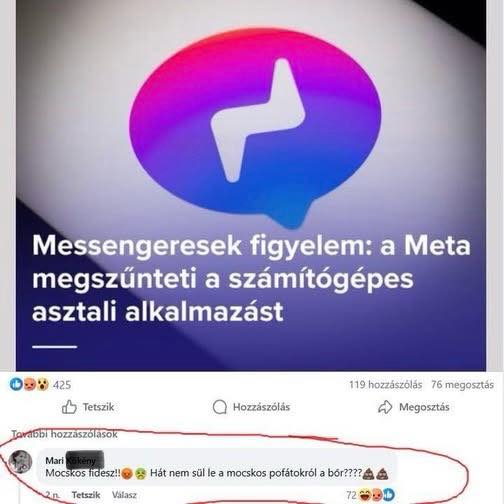504x504 pixels.
Task: Click the article headline about Meta
Action: click(x=251, y=279)
